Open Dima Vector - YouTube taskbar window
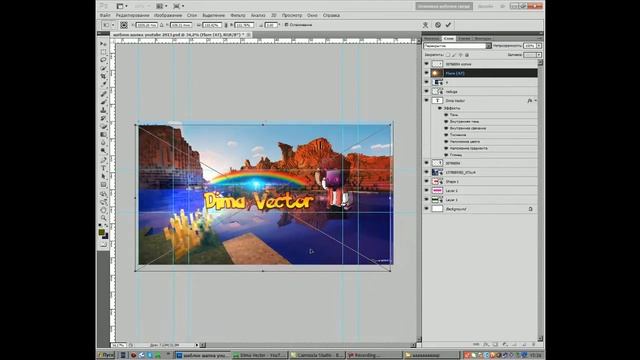The image size is (640, 360). pyautogui.click(x=260, y=355)
